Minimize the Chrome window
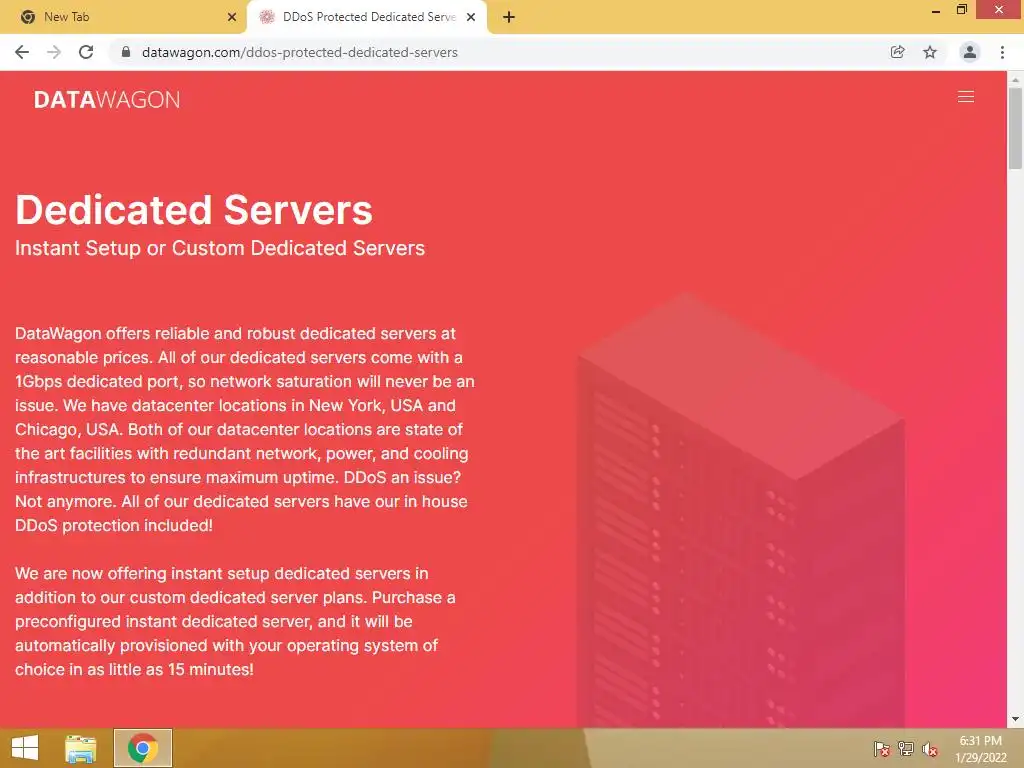This screenshot has height=768, width=1024. (x=936, y=10)
